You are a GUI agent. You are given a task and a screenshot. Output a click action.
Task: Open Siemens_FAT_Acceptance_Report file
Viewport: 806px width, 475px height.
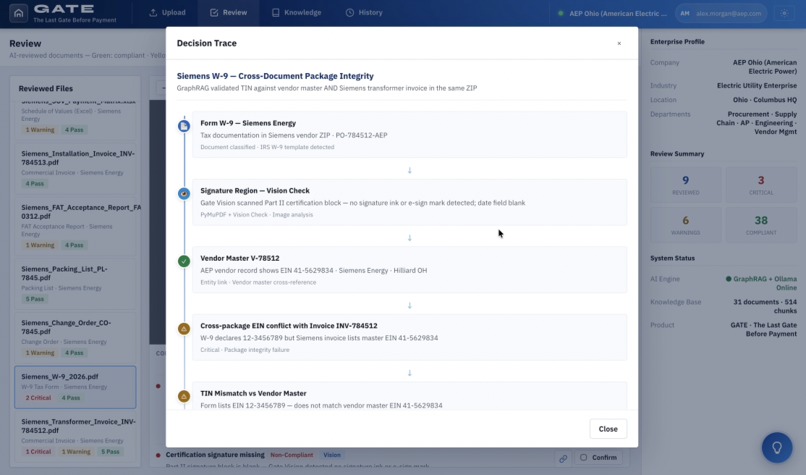76,226
